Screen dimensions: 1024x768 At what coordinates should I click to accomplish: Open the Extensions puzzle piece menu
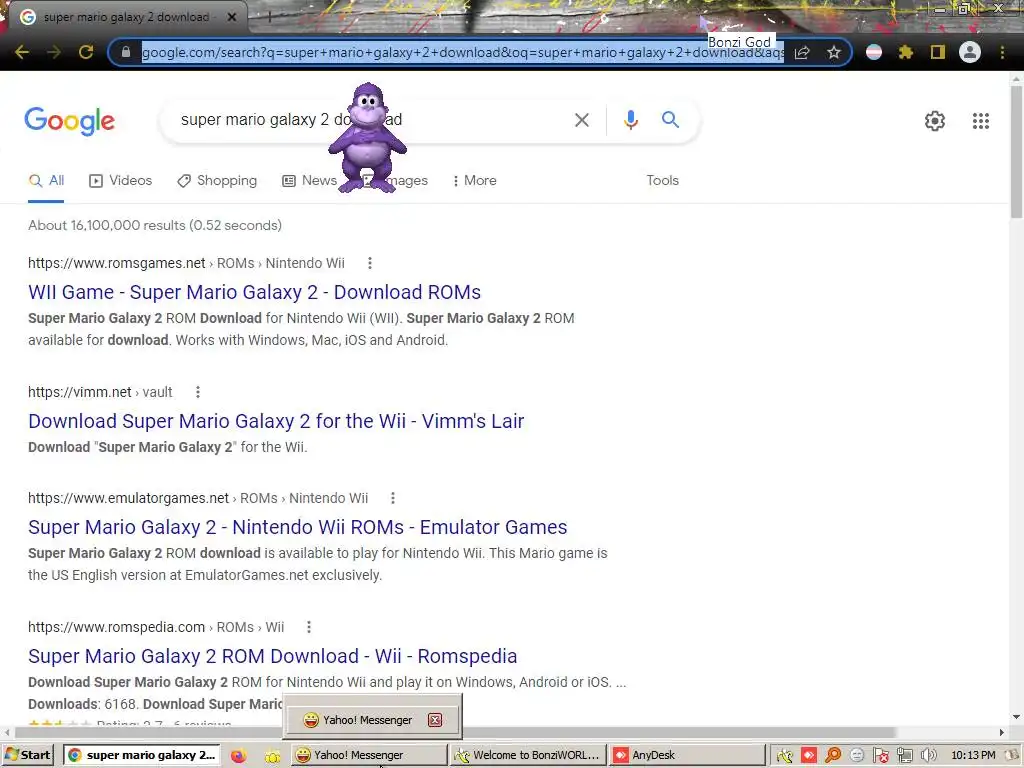906,52
